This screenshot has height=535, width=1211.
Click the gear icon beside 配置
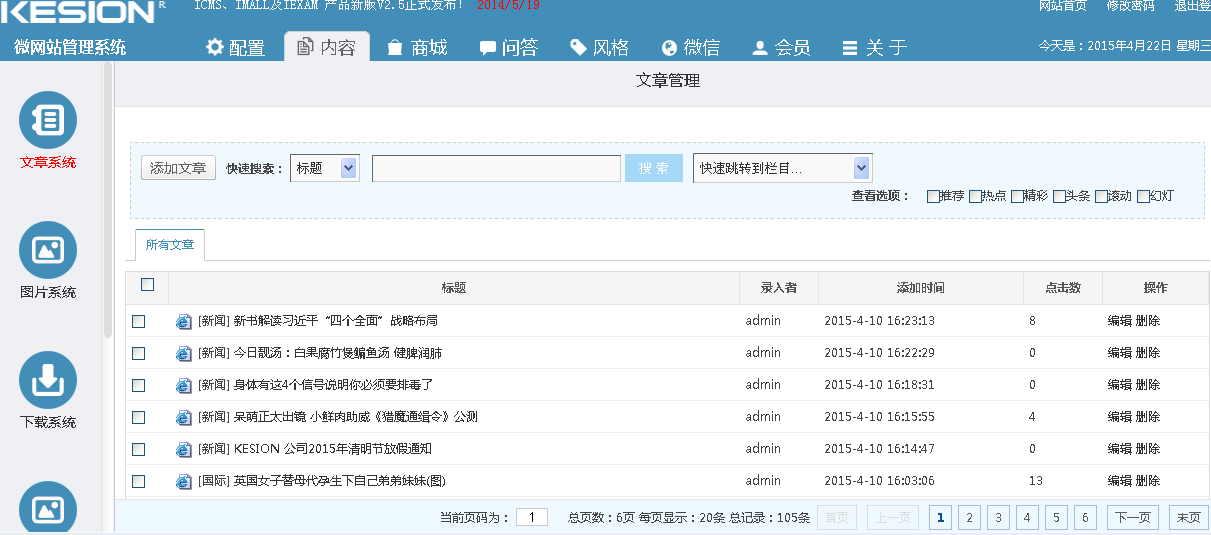pyautogui.click(x=215, y=48)
